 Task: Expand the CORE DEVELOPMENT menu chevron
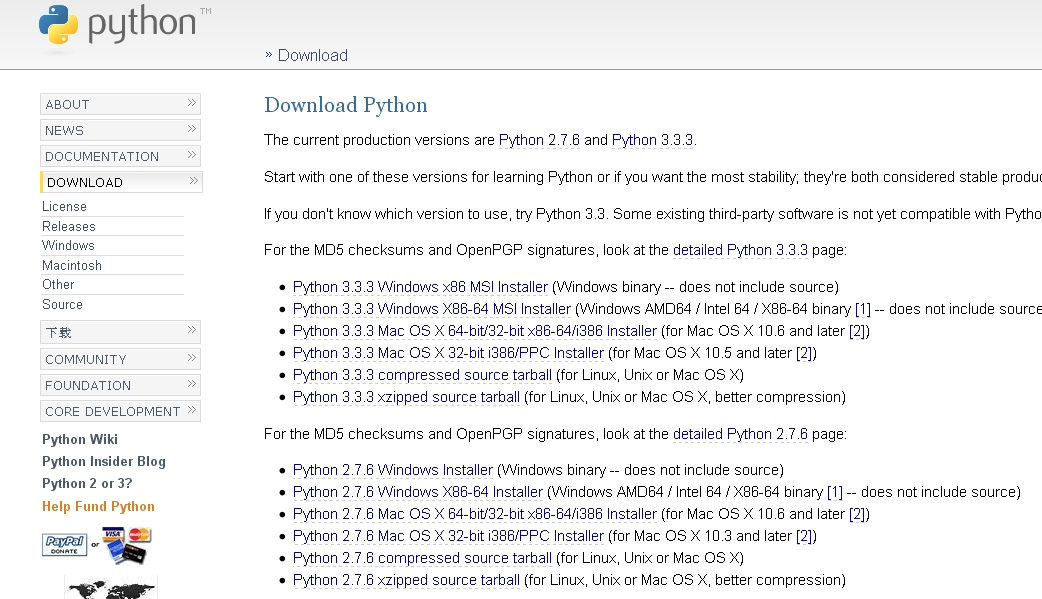[x=191, y=410]
